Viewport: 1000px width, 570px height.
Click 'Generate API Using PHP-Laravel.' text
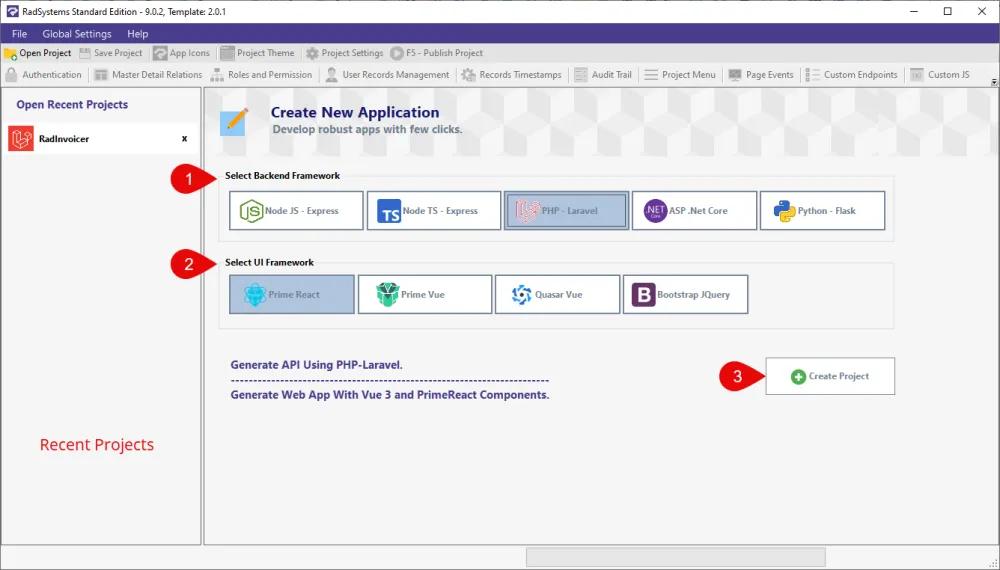pyautogui.click(x=316, y=365)
